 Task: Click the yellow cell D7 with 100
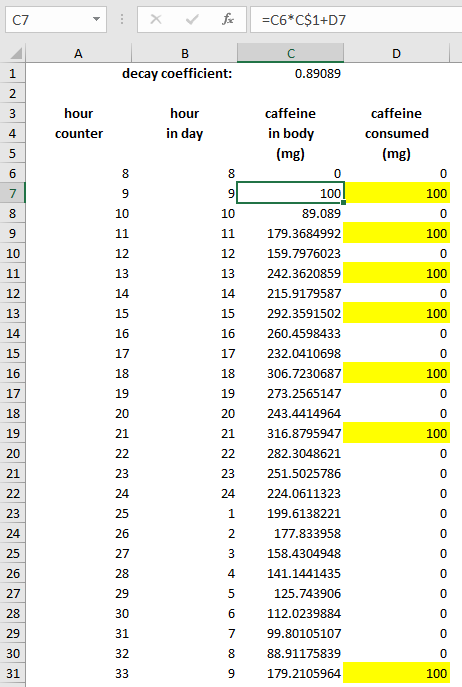pyautogui.click(x=397, y=193)
